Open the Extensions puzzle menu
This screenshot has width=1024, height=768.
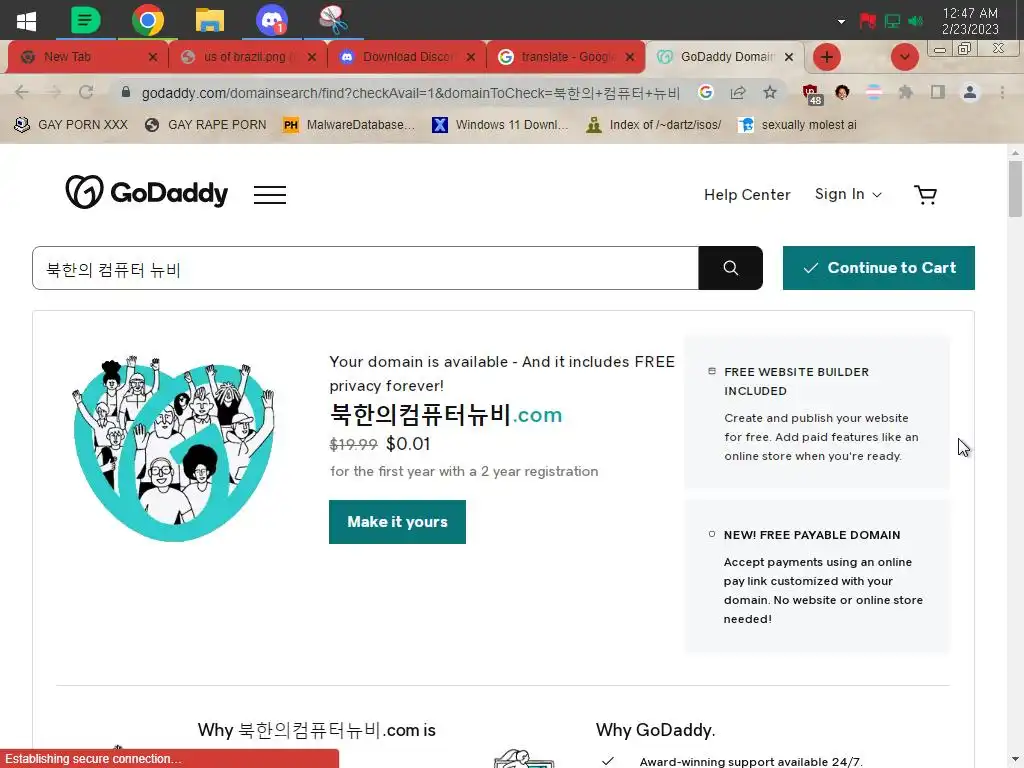pos(906,93)
